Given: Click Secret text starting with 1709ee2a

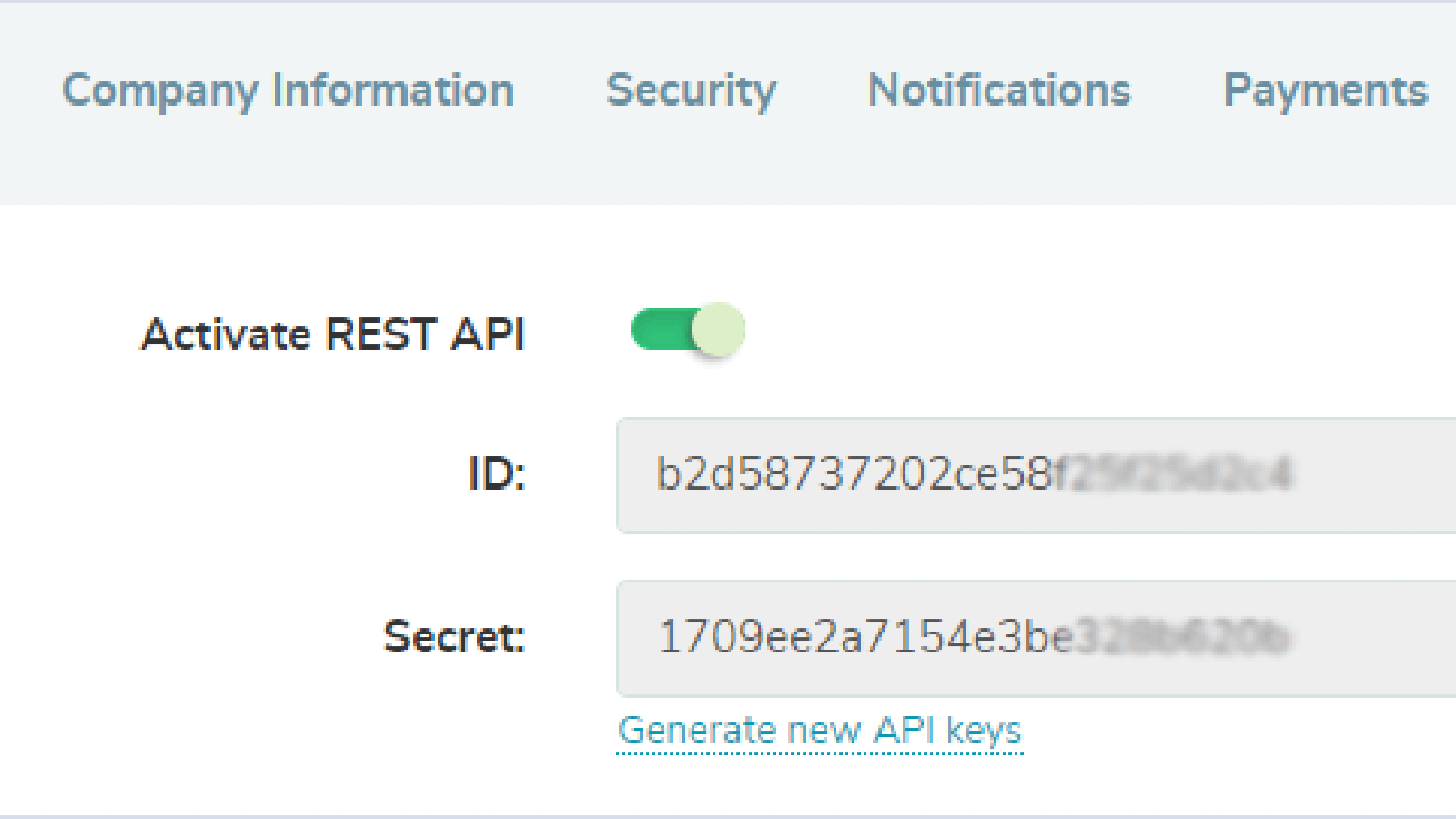Looking at the screenshot, I should (x=864, y=637).
